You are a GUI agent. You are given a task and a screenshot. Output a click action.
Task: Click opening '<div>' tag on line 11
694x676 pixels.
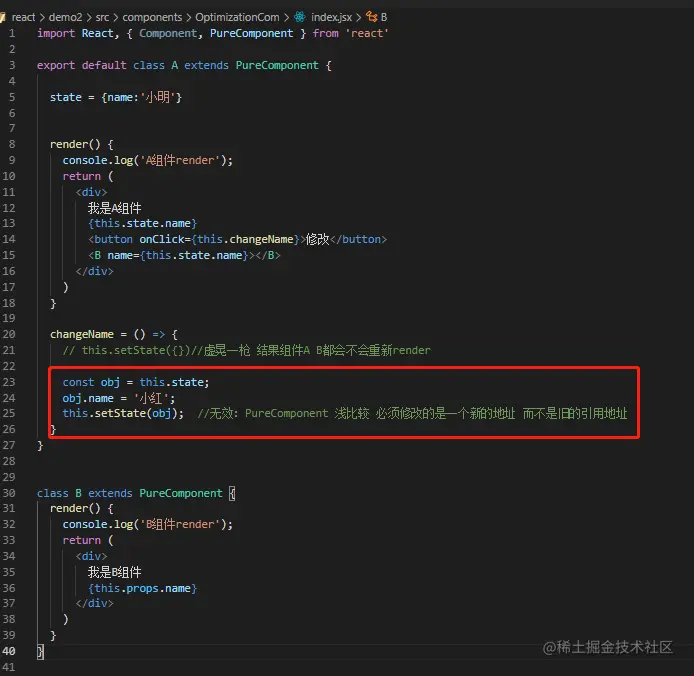(91, 192)
